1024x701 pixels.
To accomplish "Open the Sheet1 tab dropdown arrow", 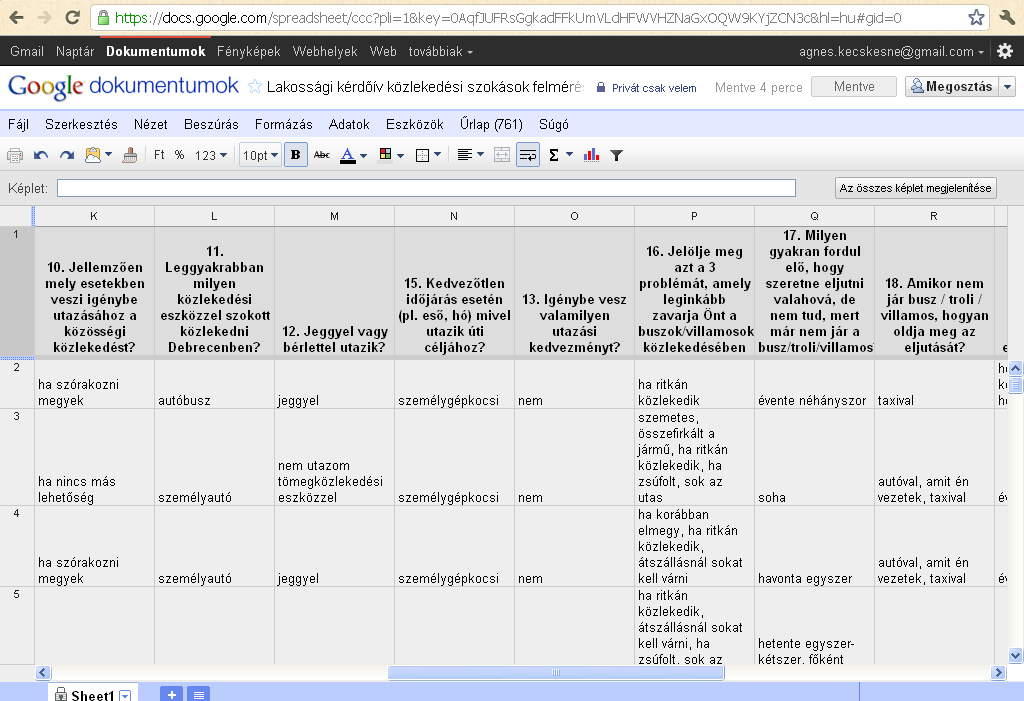I will click(125, 696).
